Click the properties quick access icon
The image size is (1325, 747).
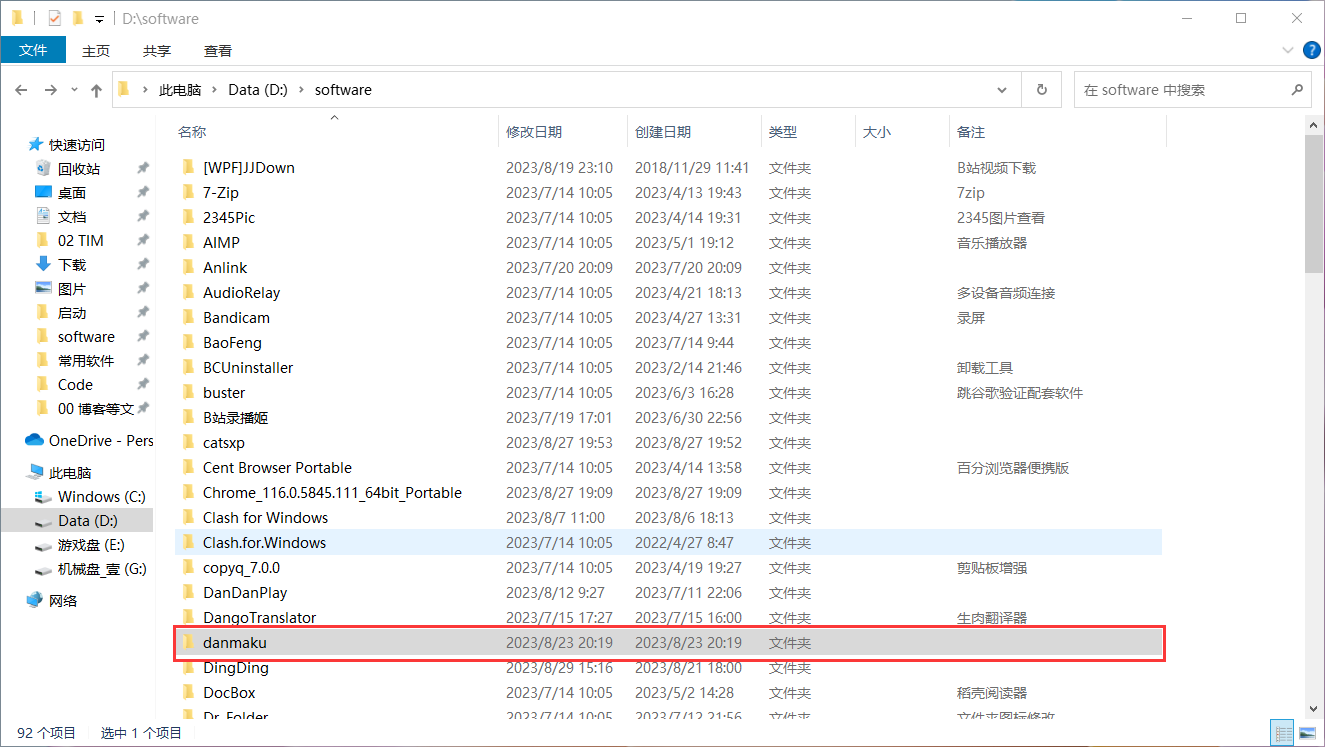tap(54, 18)
